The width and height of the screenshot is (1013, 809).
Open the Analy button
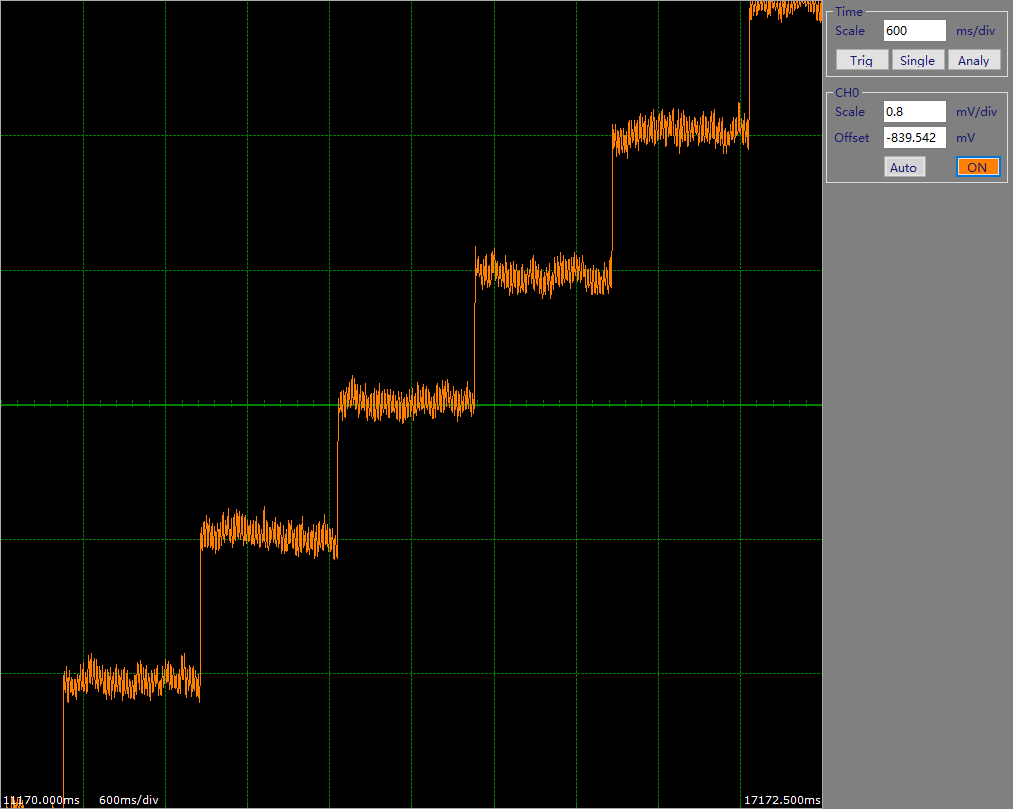974,60
